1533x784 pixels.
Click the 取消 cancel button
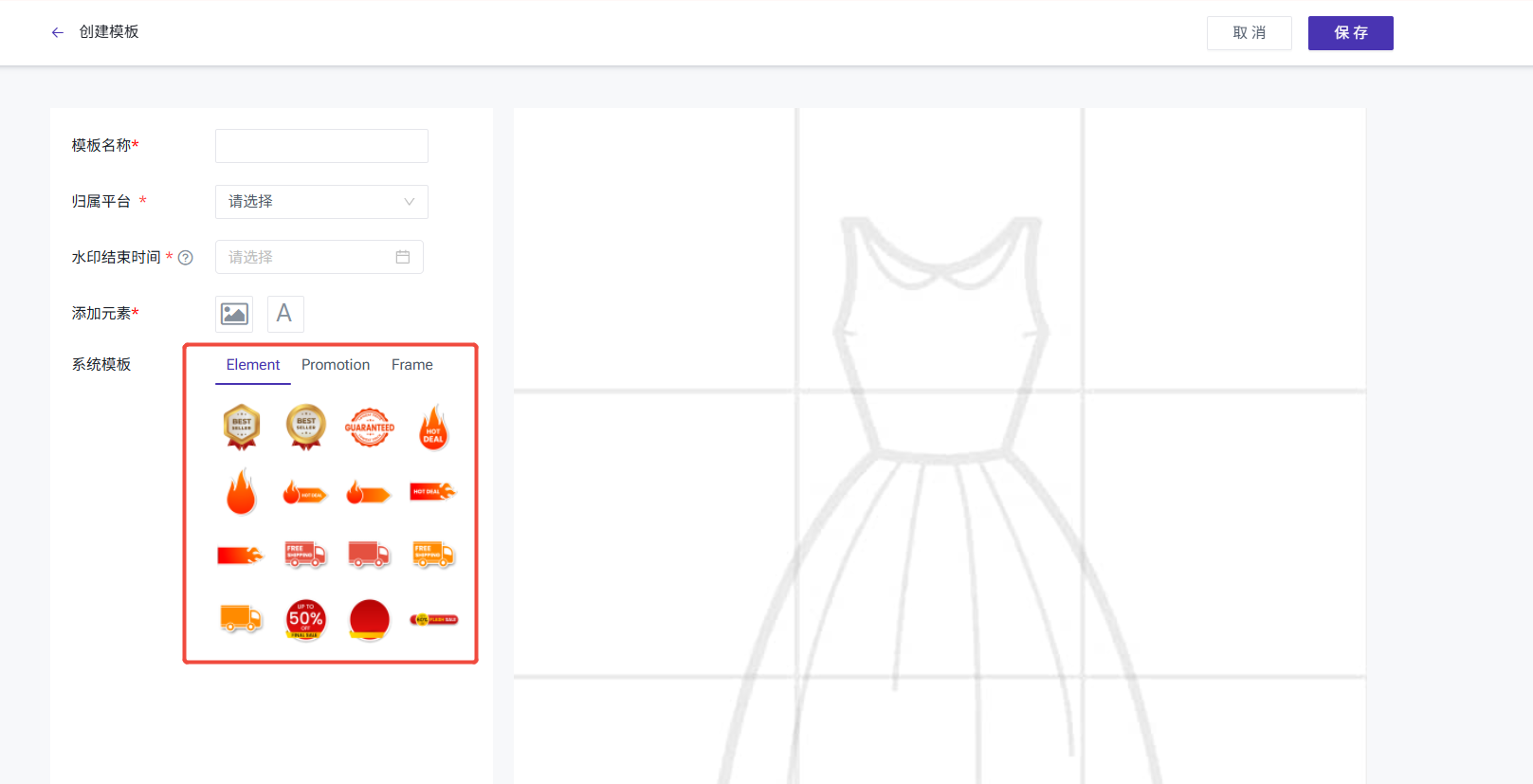(1249, 33)
